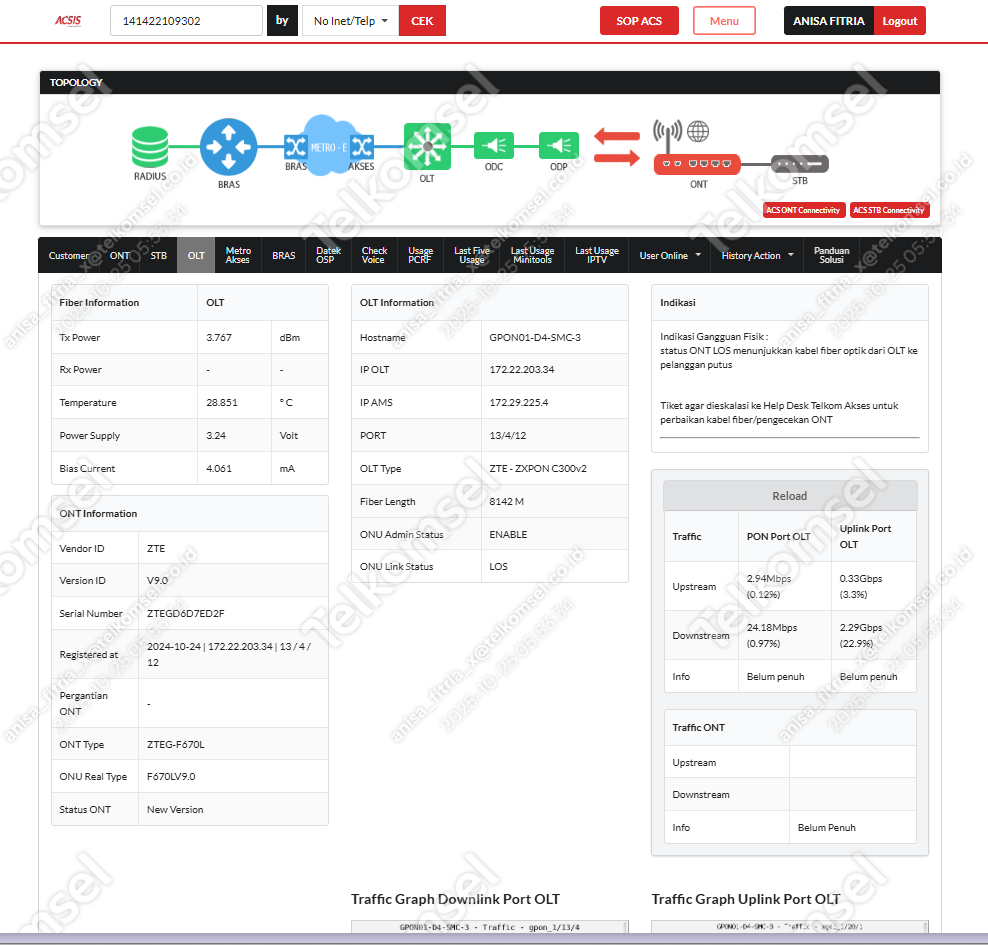Click the left BRAS switch icon
The image size is (988, 945).
[296, 147]
